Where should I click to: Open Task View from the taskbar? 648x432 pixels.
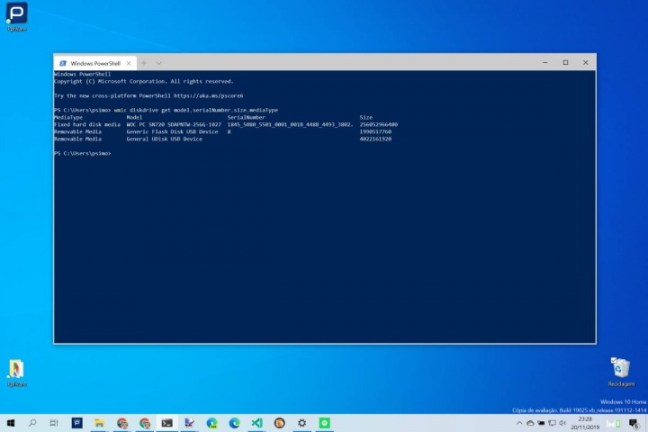pyautogui.click(x=55, y=423)
